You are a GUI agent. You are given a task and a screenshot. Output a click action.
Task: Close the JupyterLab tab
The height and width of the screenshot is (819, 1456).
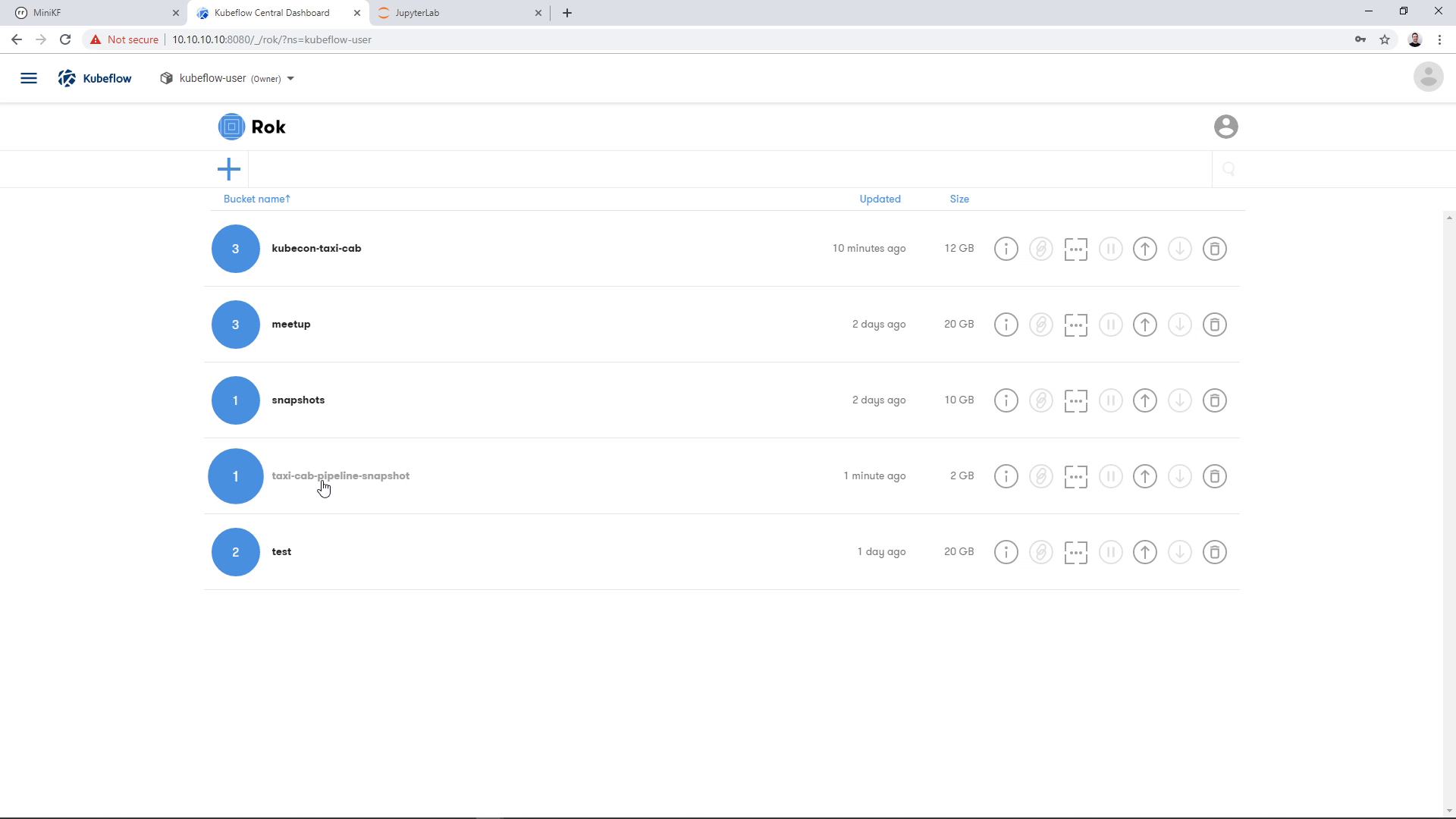tap(538, 13)
